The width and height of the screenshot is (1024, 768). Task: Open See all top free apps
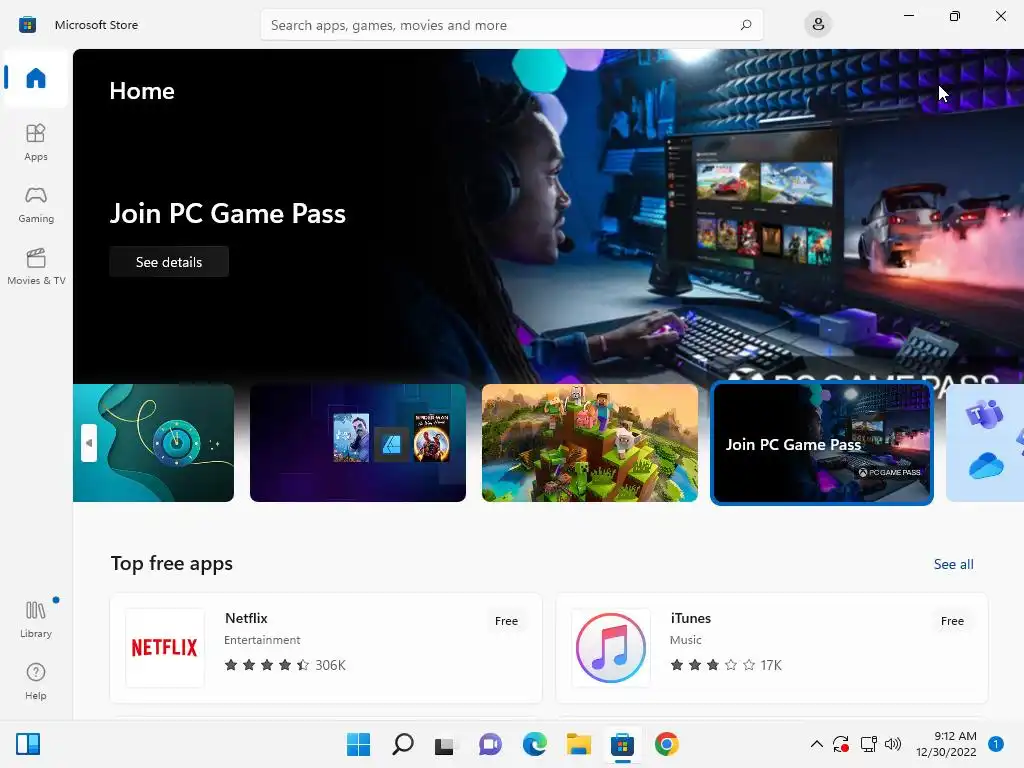point(953,564)
